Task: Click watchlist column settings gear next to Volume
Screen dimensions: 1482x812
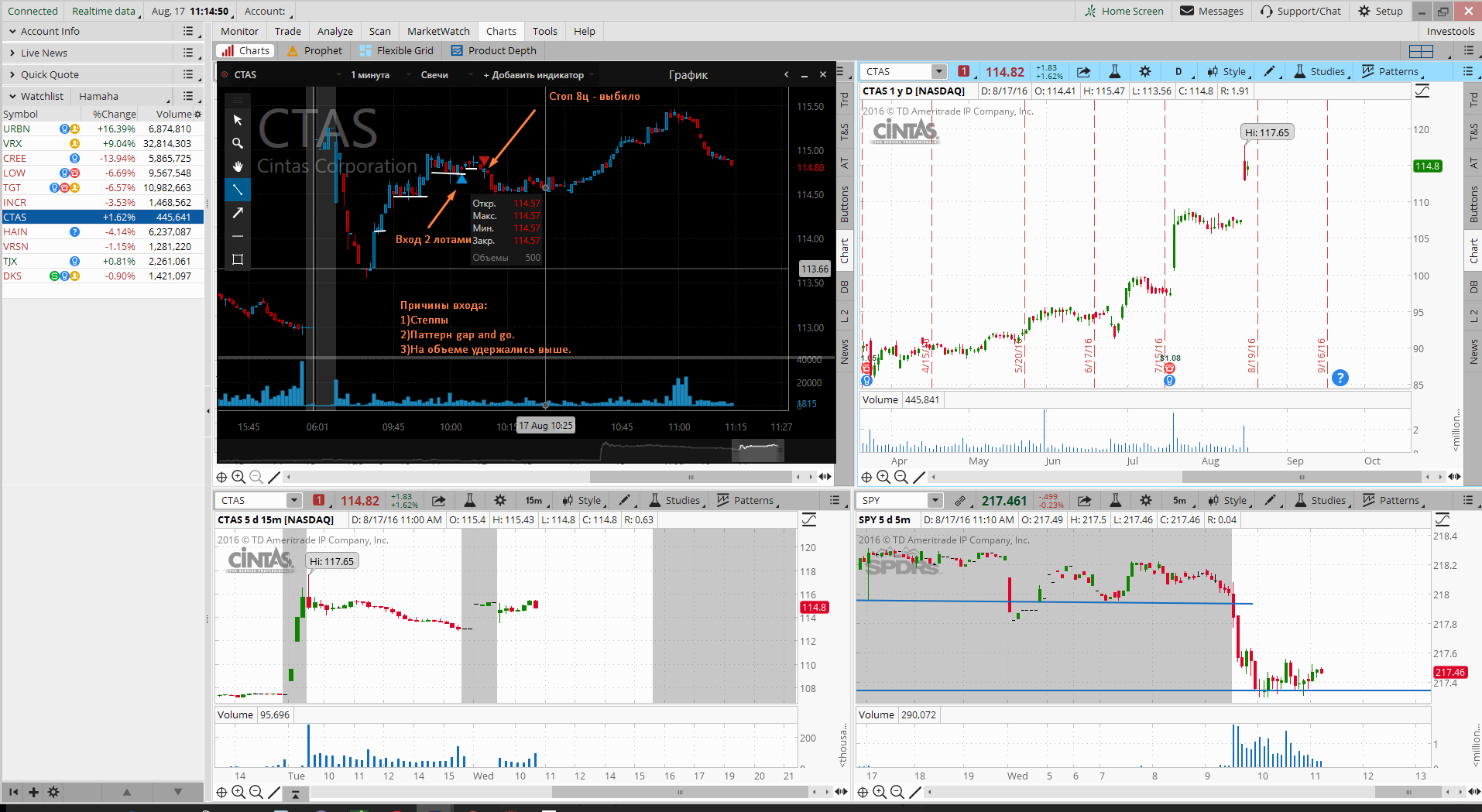Action: click(x=197, y=115)
